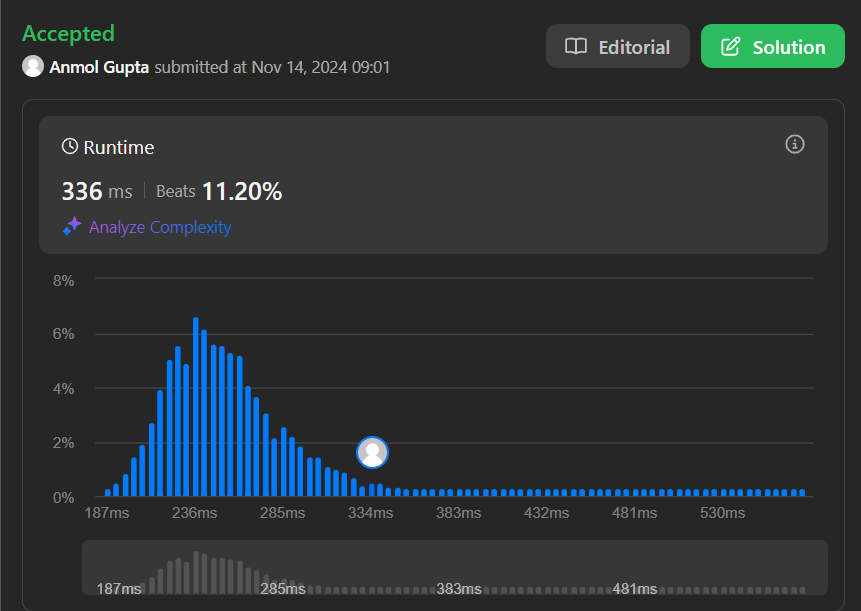
Task: Click the histogram bar above 334ms label
Action: 371,490
